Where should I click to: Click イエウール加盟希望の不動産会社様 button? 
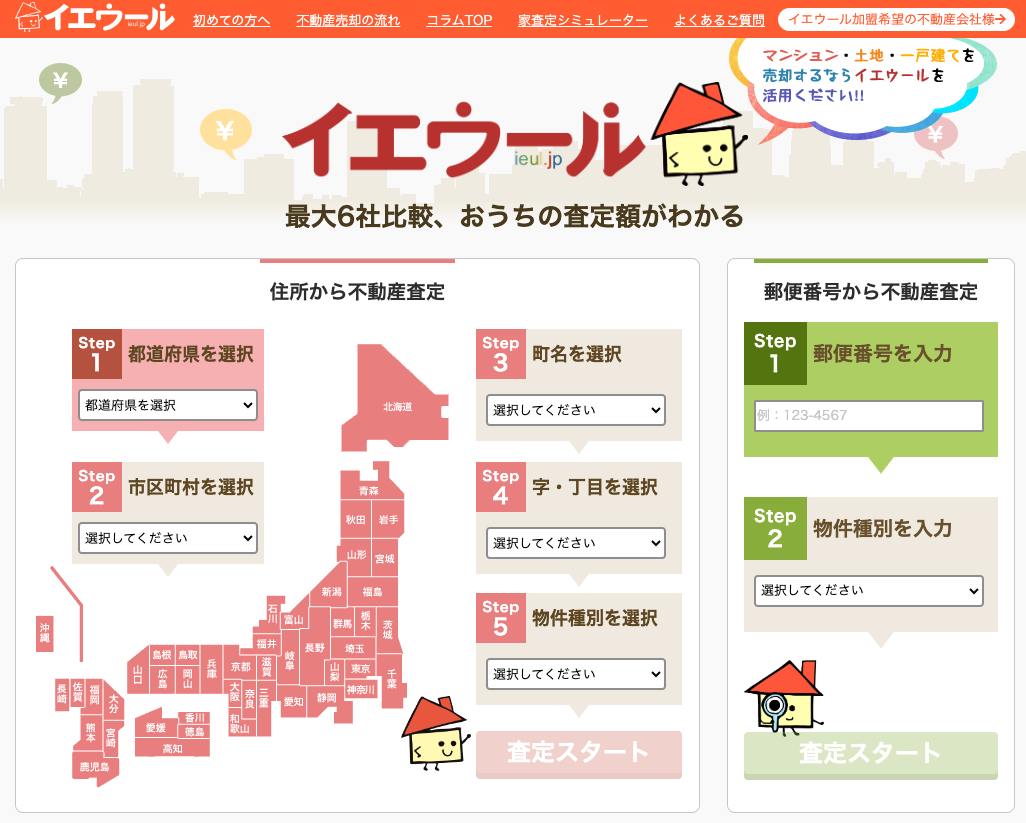tap(896, 20)
